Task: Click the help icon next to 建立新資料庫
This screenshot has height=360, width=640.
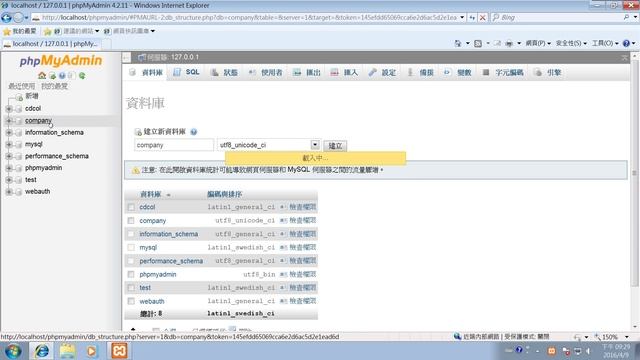Action: click(193, 132)
